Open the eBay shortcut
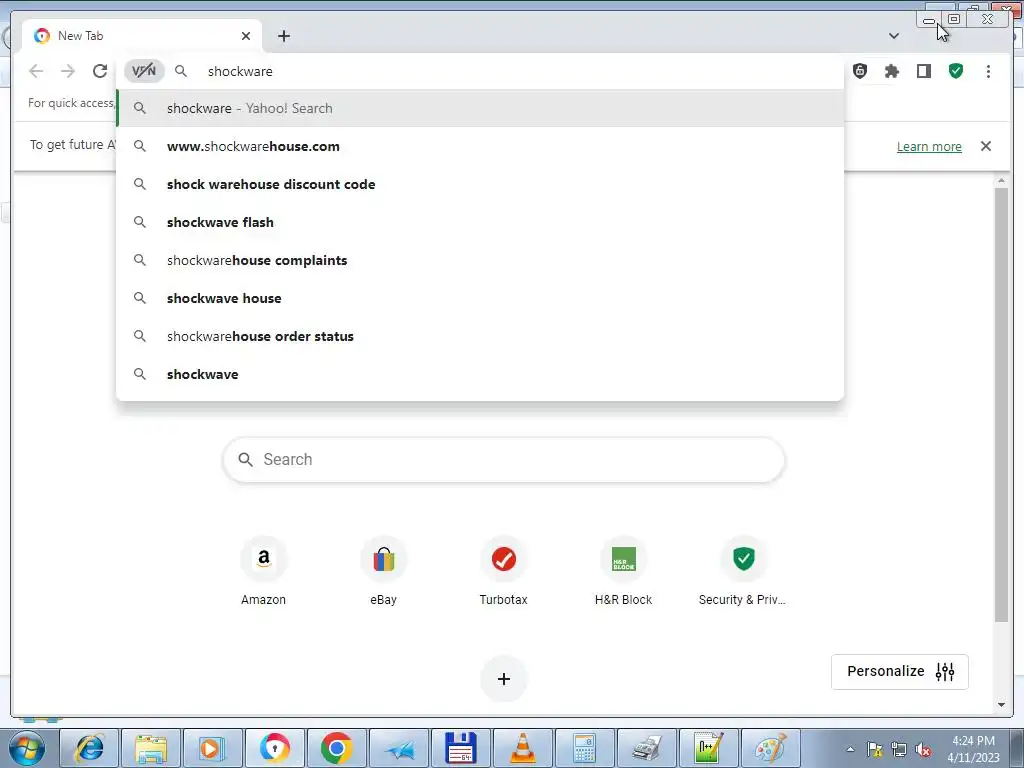Screen dimensions: 1024x768 click(383, 571)
